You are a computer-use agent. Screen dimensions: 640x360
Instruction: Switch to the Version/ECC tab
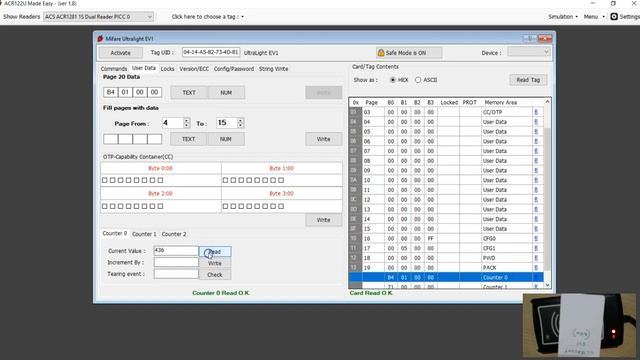(194, 69)
